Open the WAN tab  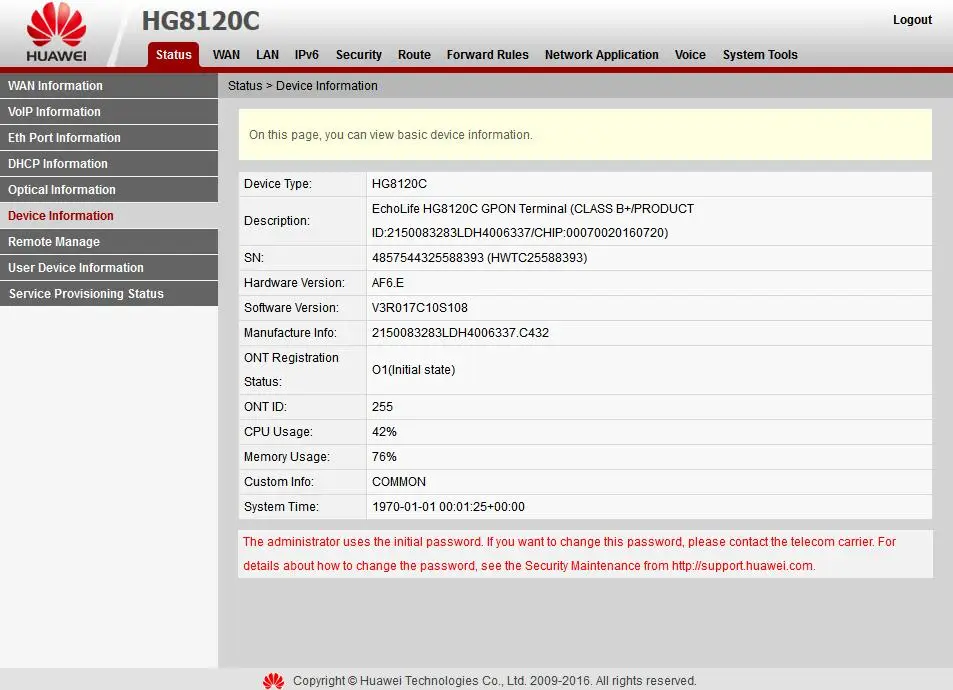tap(226, 55)
